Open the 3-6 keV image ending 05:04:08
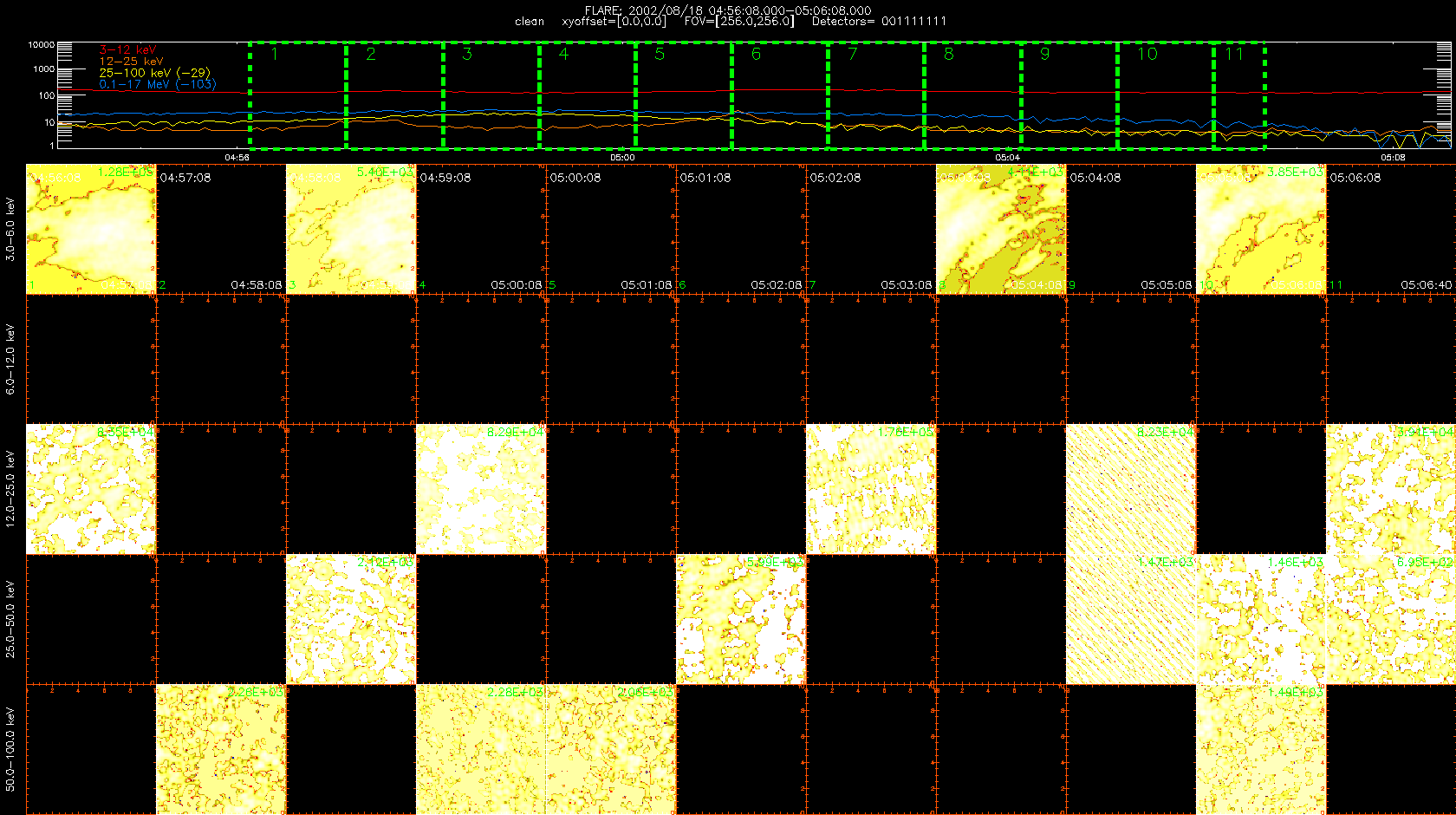 (x=1001, y=229)
